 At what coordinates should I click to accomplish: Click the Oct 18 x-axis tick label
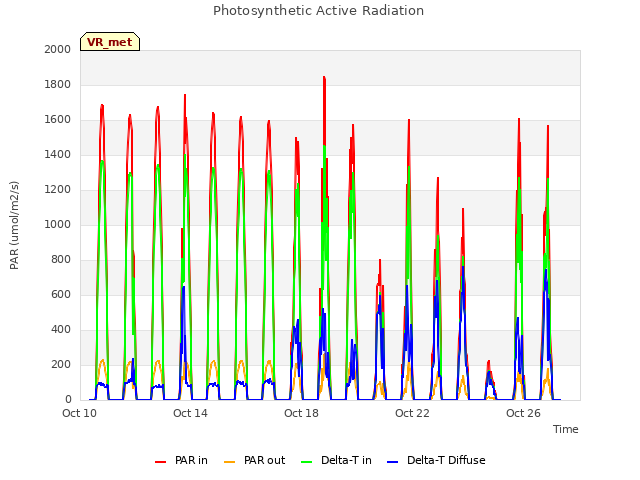coord(301,413)
